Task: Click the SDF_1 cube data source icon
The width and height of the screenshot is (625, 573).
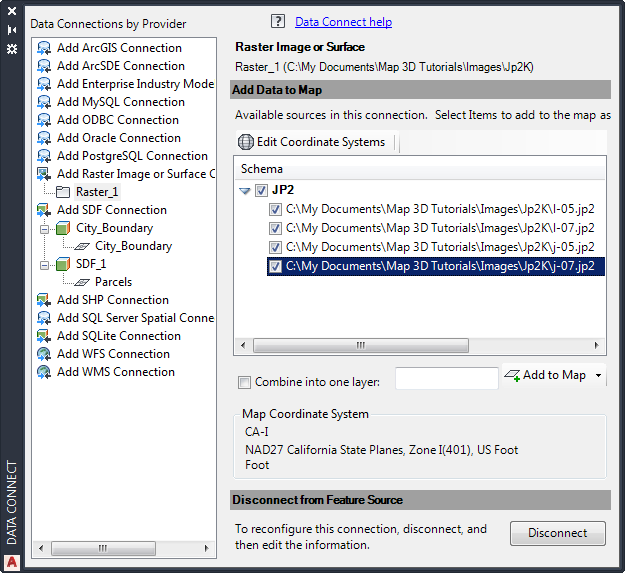Action: pos(63,264)
